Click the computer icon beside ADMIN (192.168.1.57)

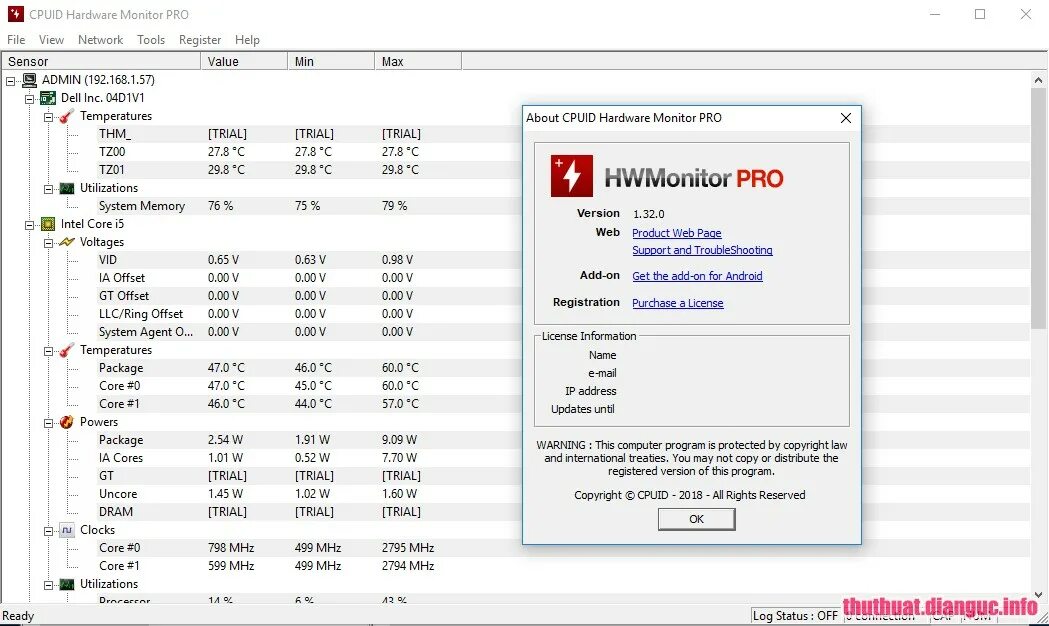29,80
